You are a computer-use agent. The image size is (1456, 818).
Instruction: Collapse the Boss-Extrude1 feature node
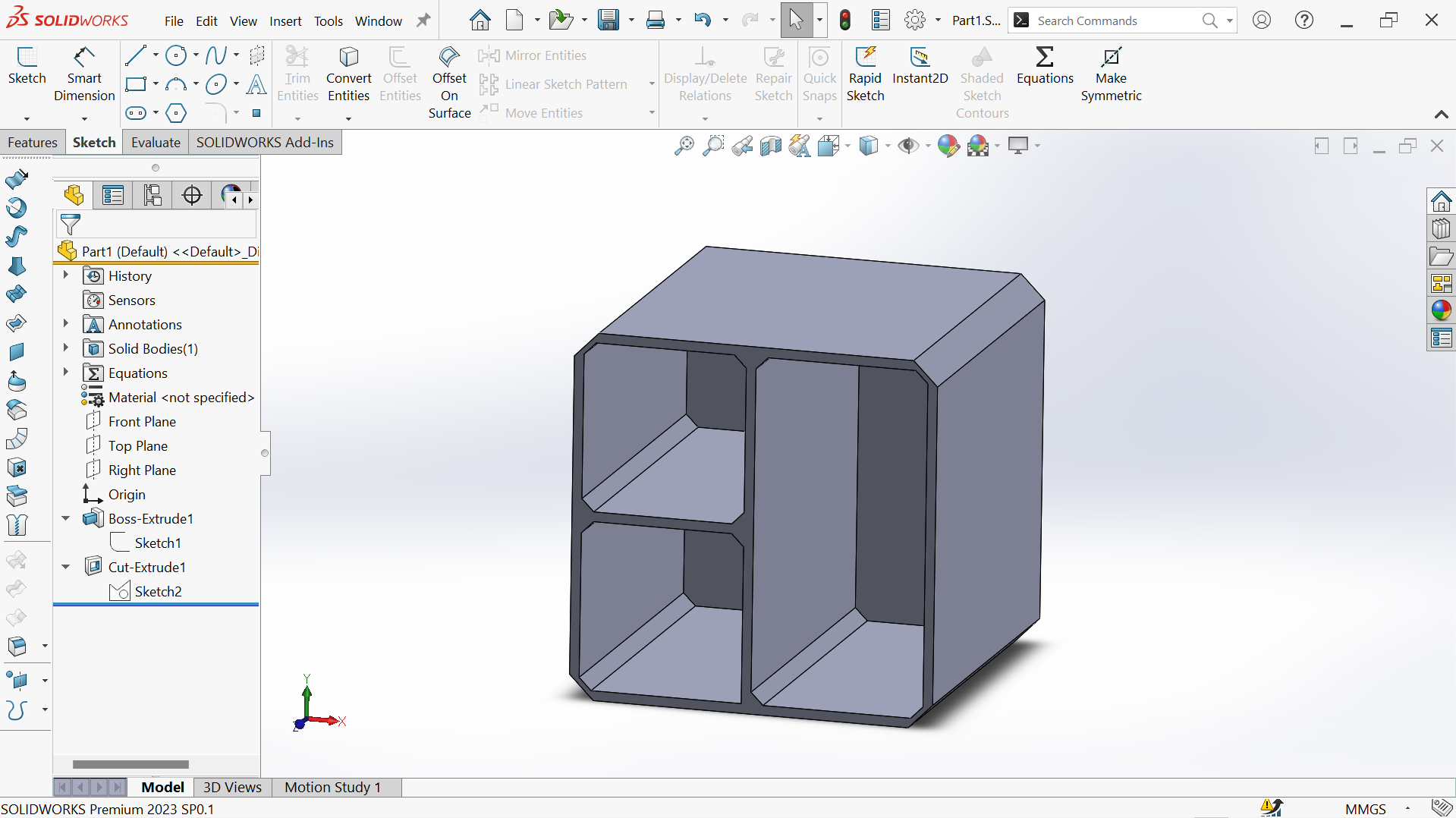66,518
